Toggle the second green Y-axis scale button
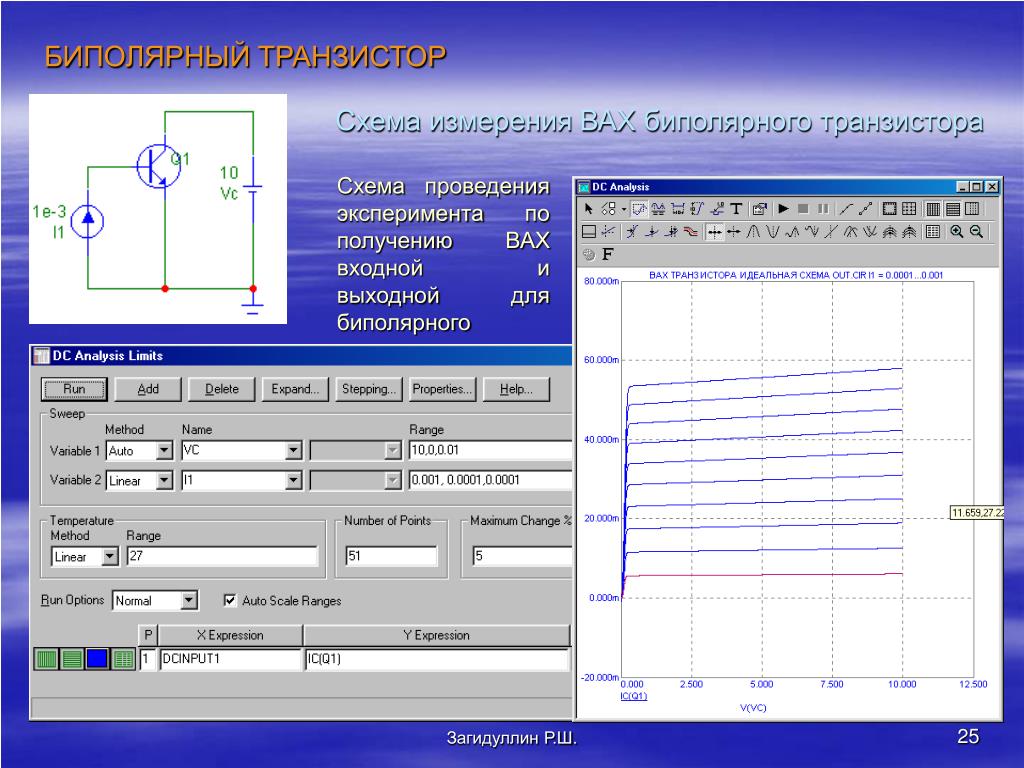 (72, 659)
